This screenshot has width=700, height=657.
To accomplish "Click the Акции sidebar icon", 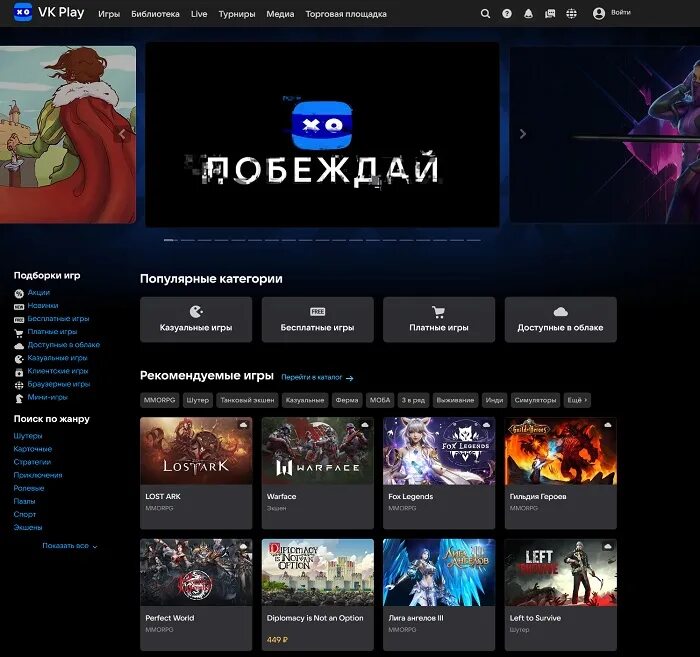I will pyautogui.click(x=19, y=293).
